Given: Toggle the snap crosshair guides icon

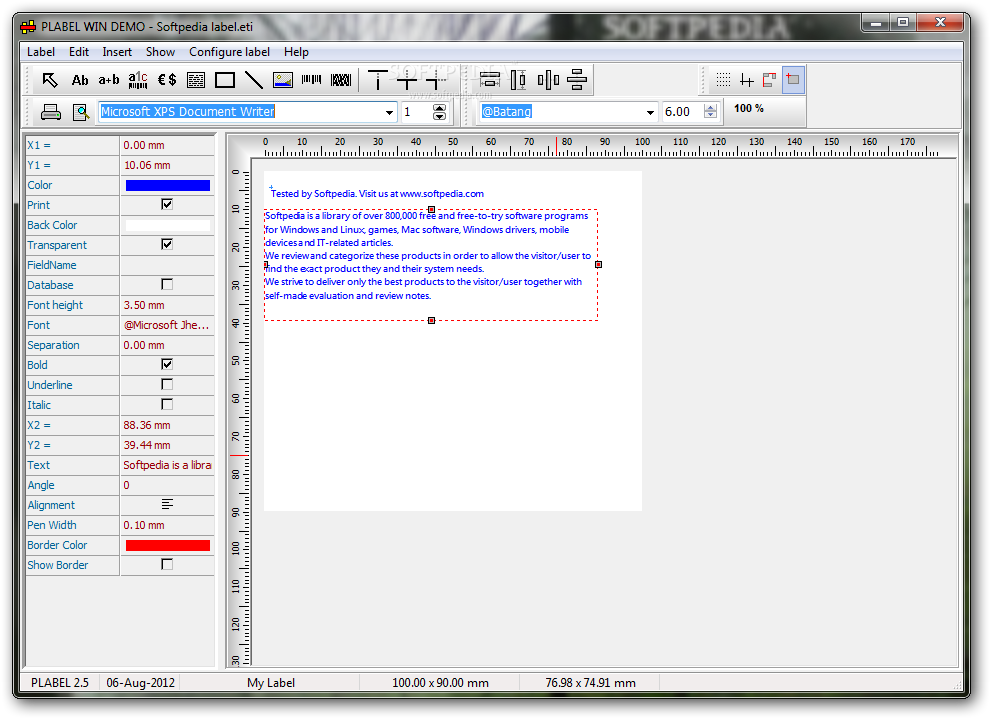Looking at the screenshot, I should click(x=747, y=80).
